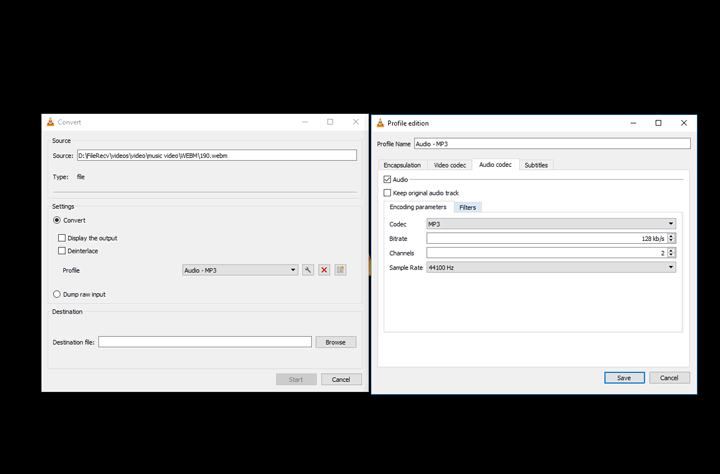This screenshot has height=474, width=720.
Task: Select the Audio codec tab
Action: pyautogui.click(x=495, y=164)
